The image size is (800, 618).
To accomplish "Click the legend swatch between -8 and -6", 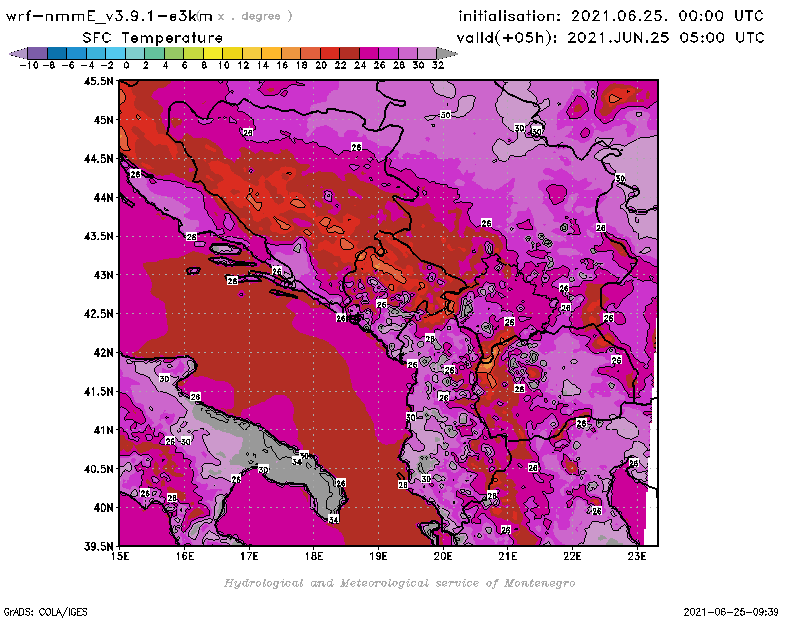I will click(57, 53).
